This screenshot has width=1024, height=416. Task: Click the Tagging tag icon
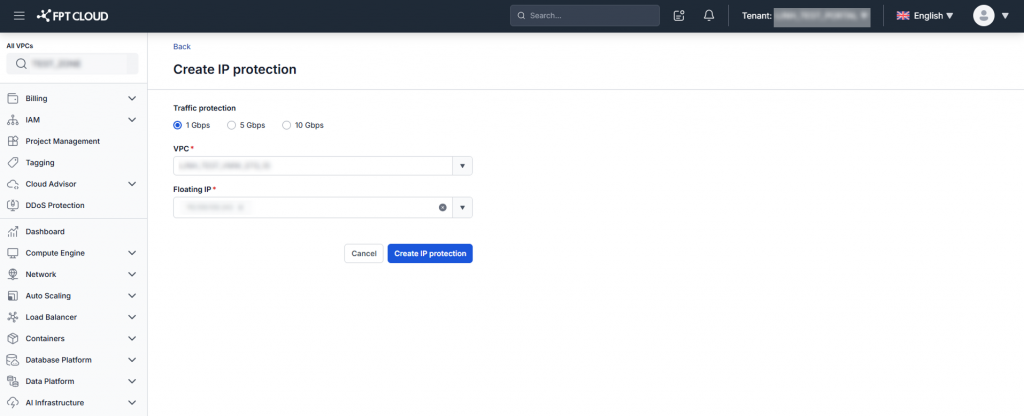(13, 162)
